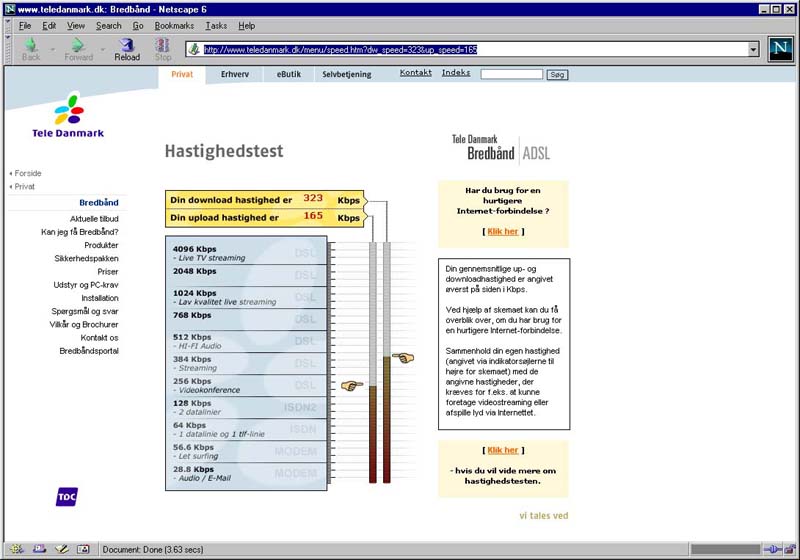Focus the search text field beside Søg
This screenshot has width=800, height=560.
click(x=511, y=74)
